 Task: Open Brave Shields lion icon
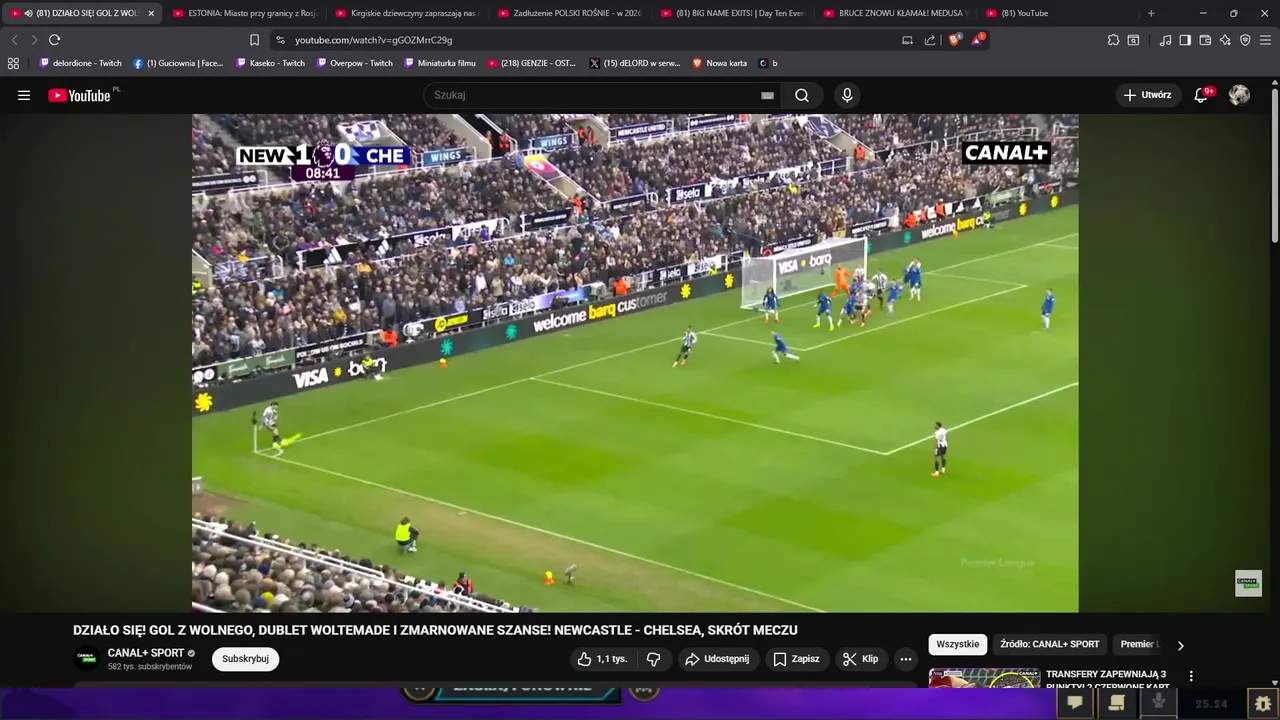[954, 40]
